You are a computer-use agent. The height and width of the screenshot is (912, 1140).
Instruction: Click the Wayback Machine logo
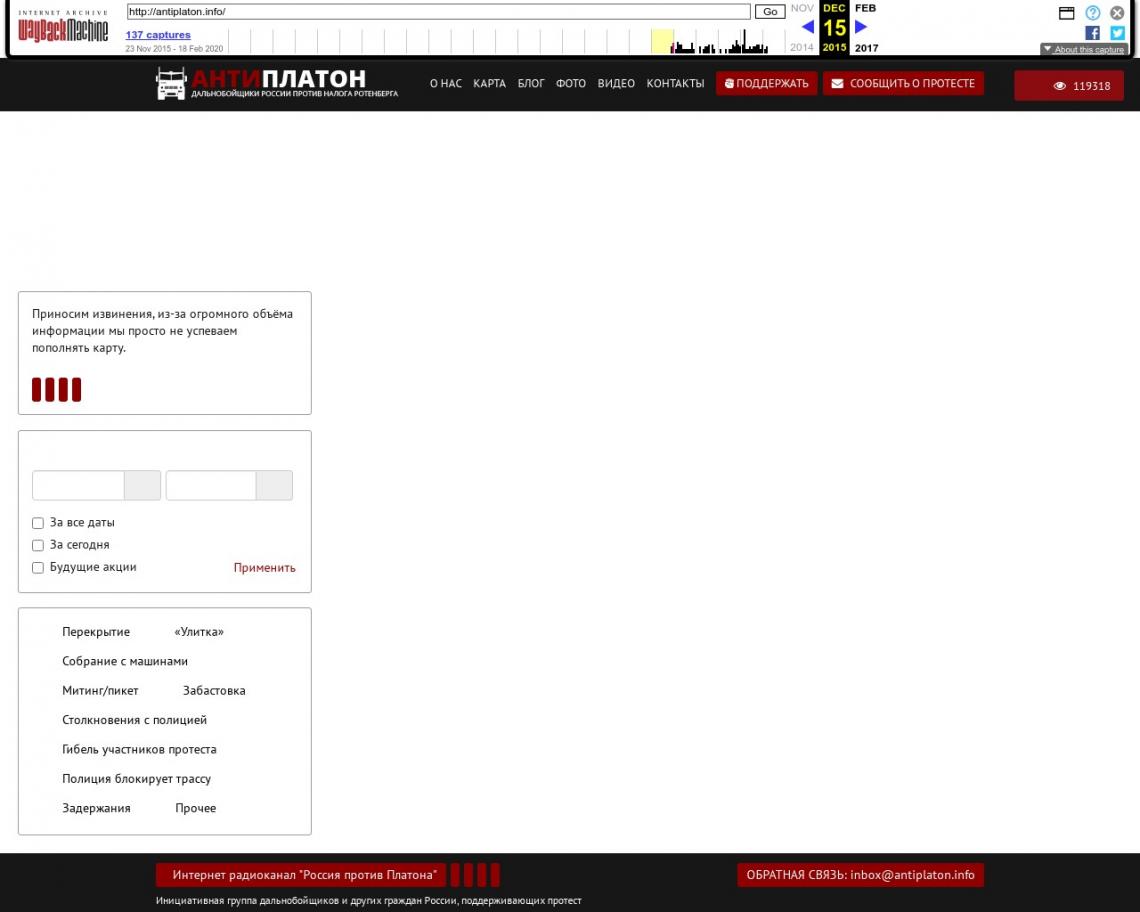coord(63,28)
